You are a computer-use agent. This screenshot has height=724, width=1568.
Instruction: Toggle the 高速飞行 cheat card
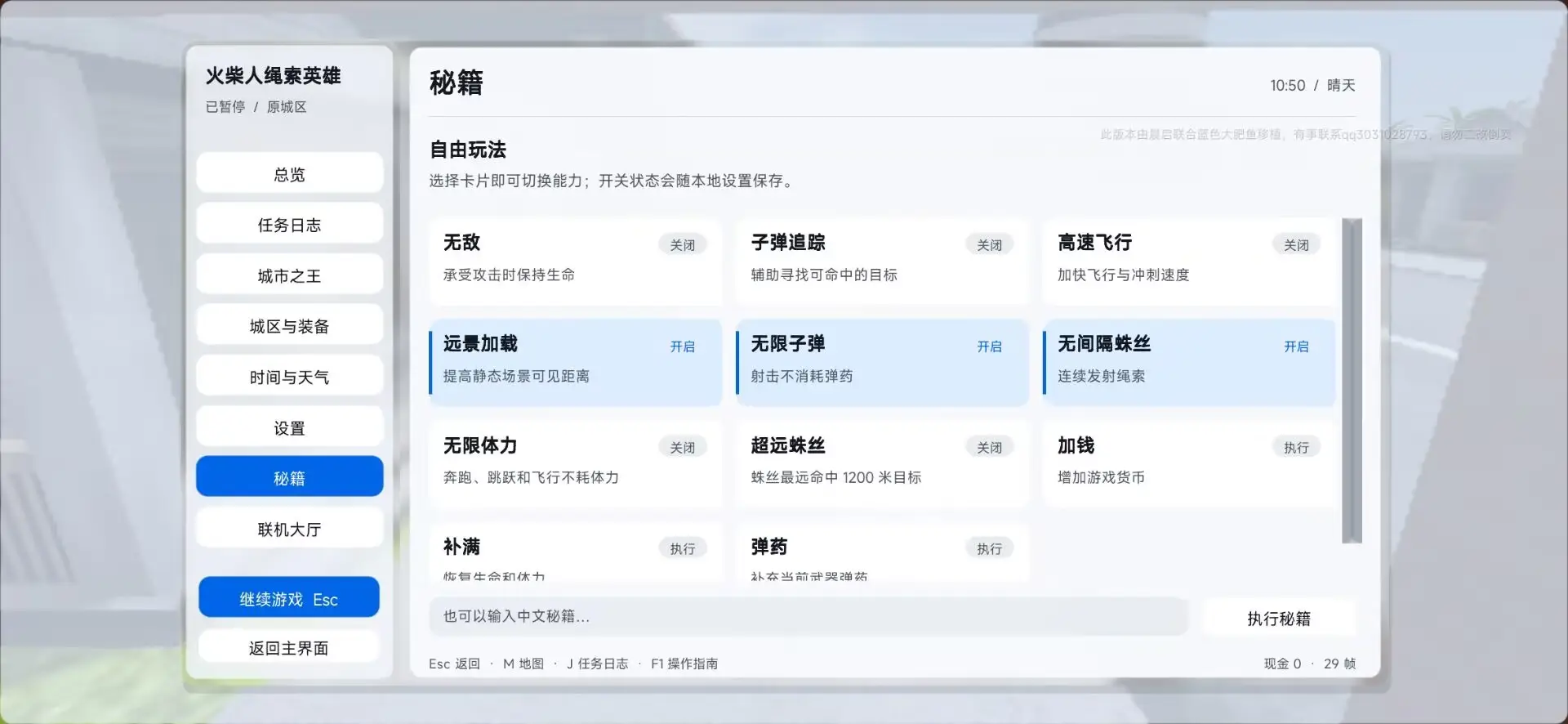pyautogui.click(x=1189, y=261)
